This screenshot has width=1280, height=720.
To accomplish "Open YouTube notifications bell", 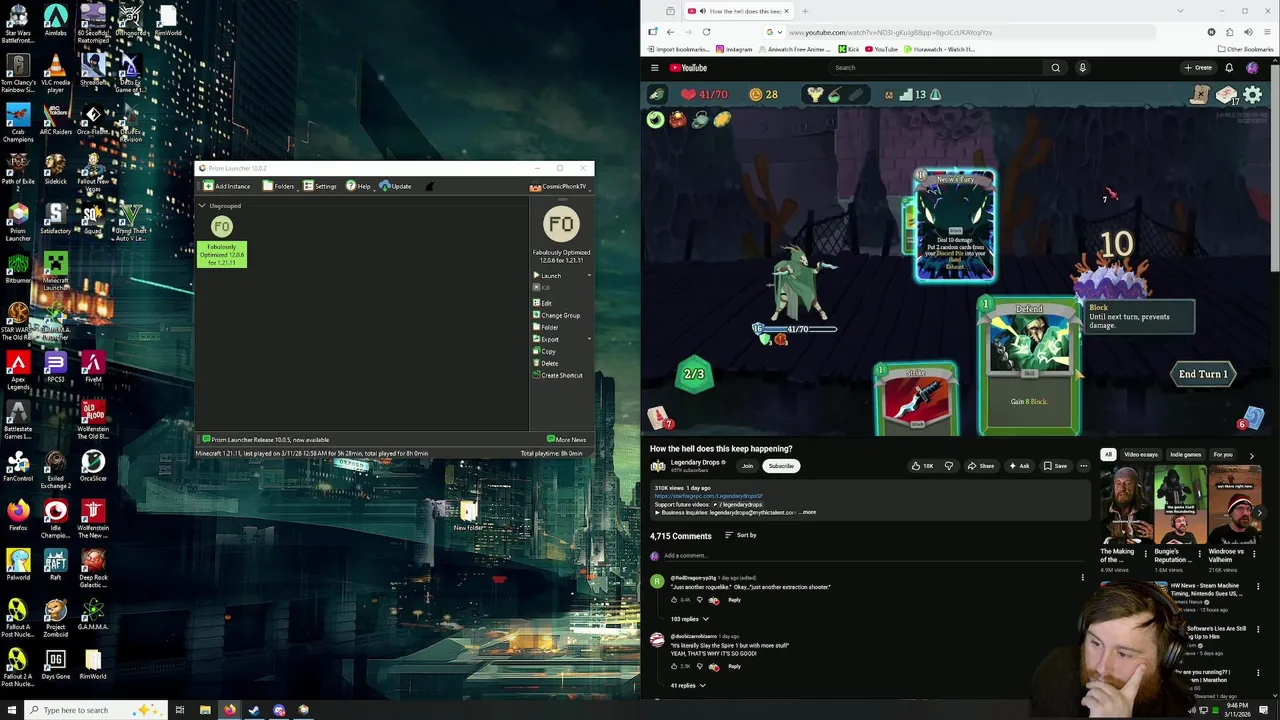I will pyautogui.click(x=1229, y=68).
